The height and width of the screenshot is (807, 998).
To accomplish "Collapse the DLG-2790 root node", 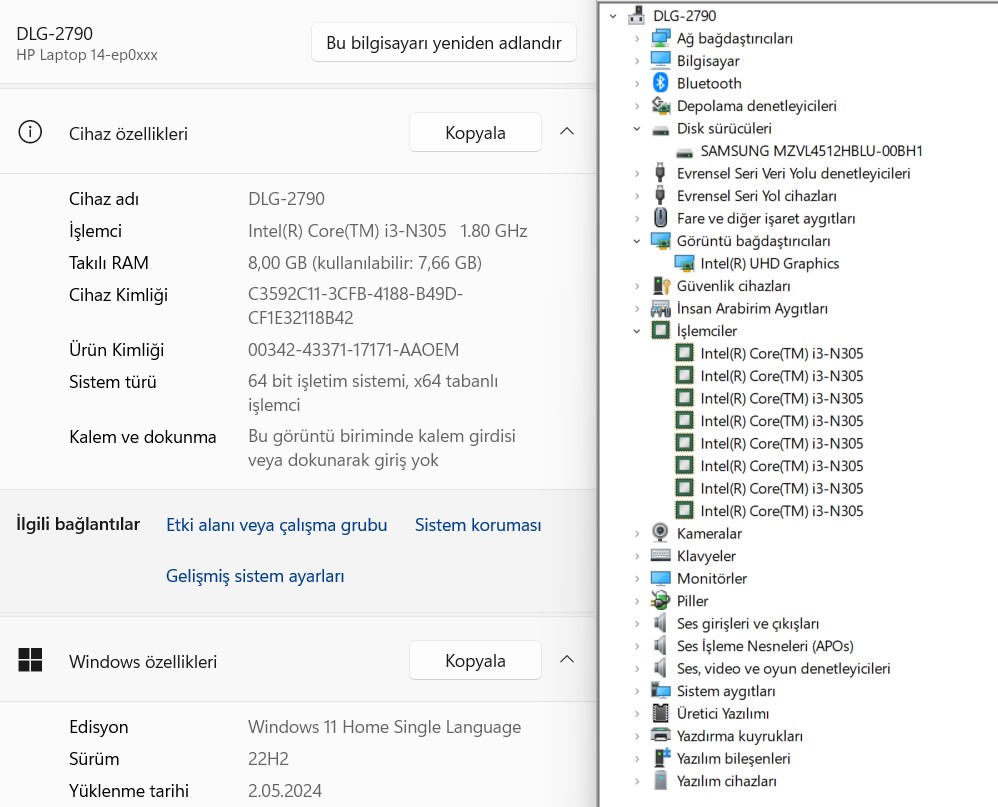I will 613,16.
